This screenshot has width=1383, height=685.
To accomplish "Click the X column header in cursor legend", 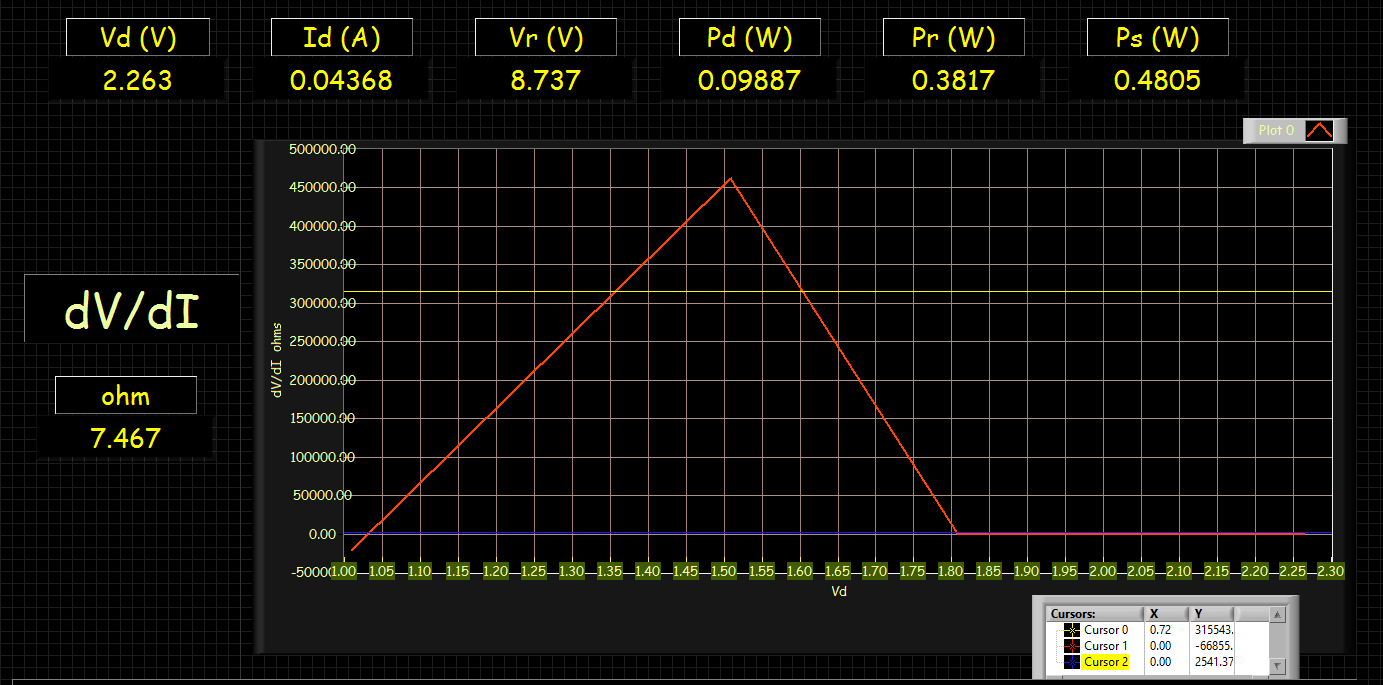I will pos(1154,614).
